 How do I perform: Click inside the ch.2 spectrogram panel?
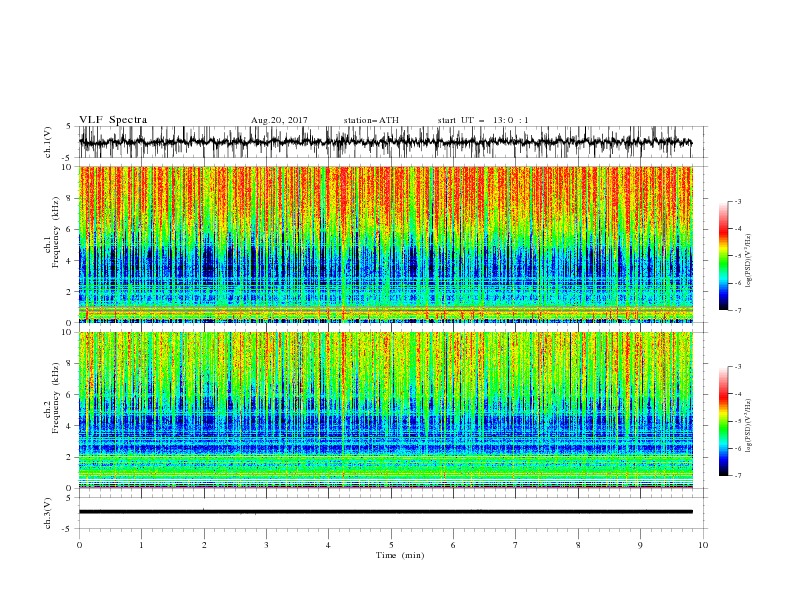(385, 410)
